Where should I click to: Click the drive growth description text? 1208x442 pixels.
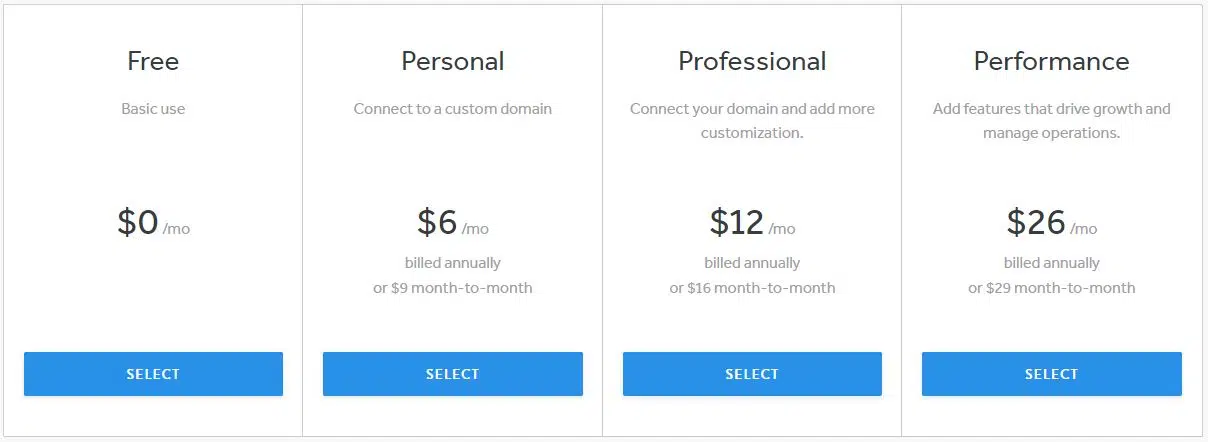tap(1051, 120)
